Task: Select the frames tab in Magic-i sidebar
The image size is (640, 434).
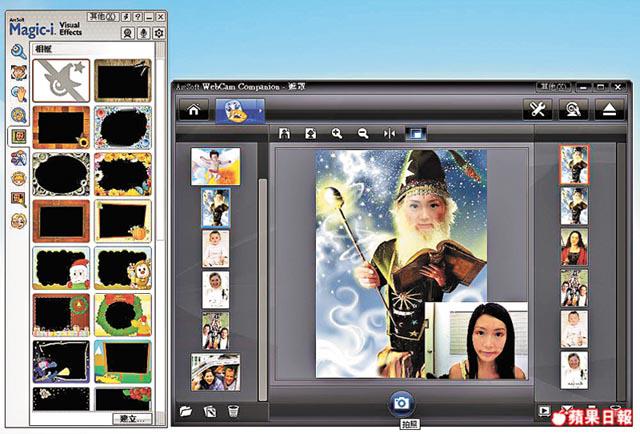Action: 17,134
